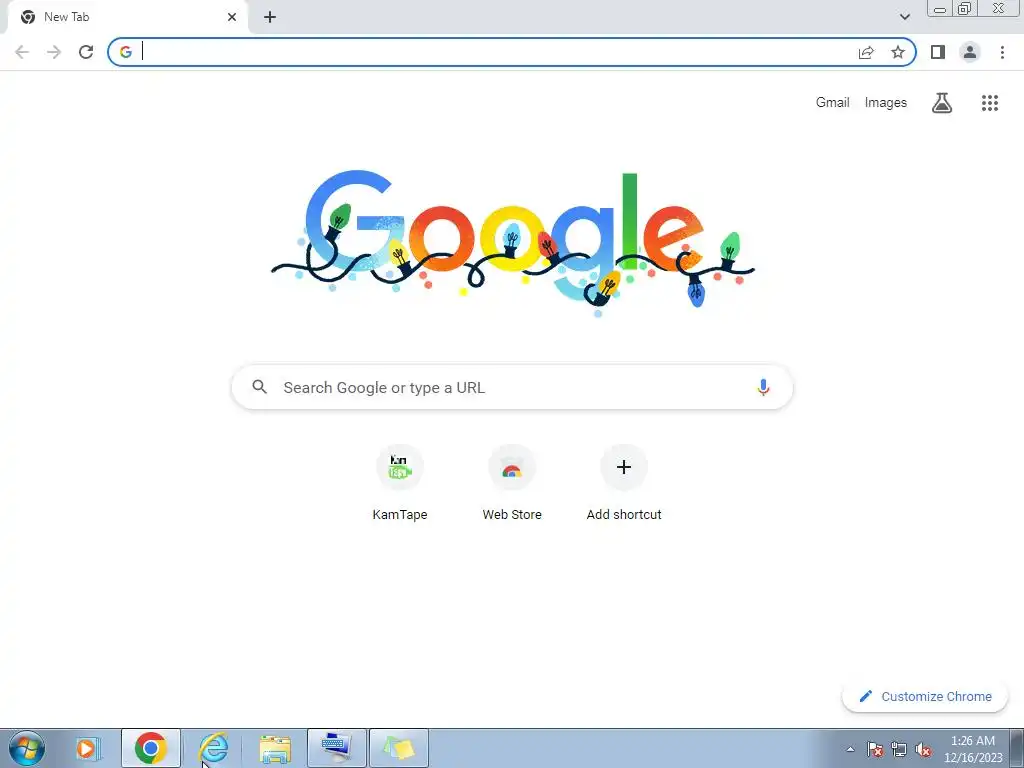
Task: Minimize the Chrome window
Action: pos(940,9)
